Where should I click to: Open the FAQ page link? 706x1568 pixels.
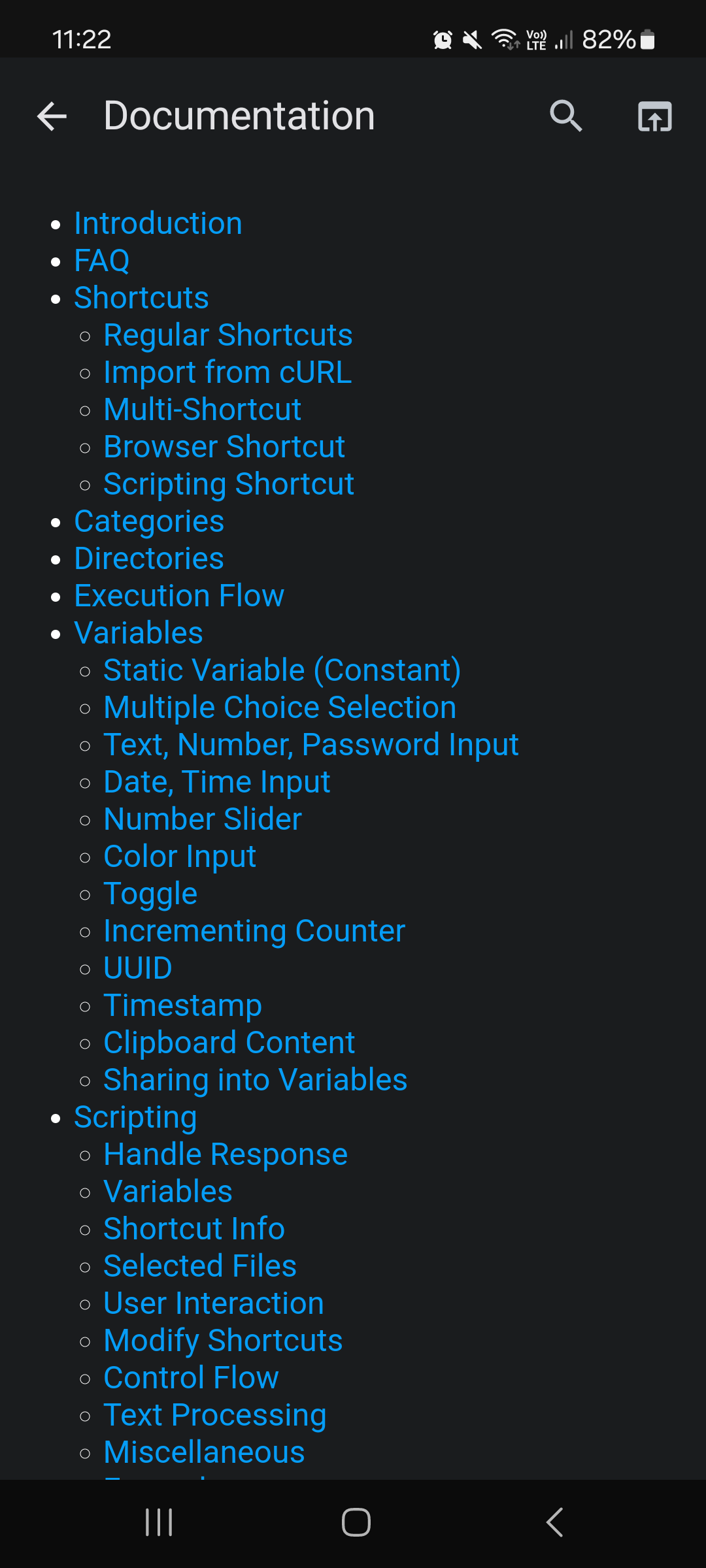pyautogui.click(x=102, y=261)
